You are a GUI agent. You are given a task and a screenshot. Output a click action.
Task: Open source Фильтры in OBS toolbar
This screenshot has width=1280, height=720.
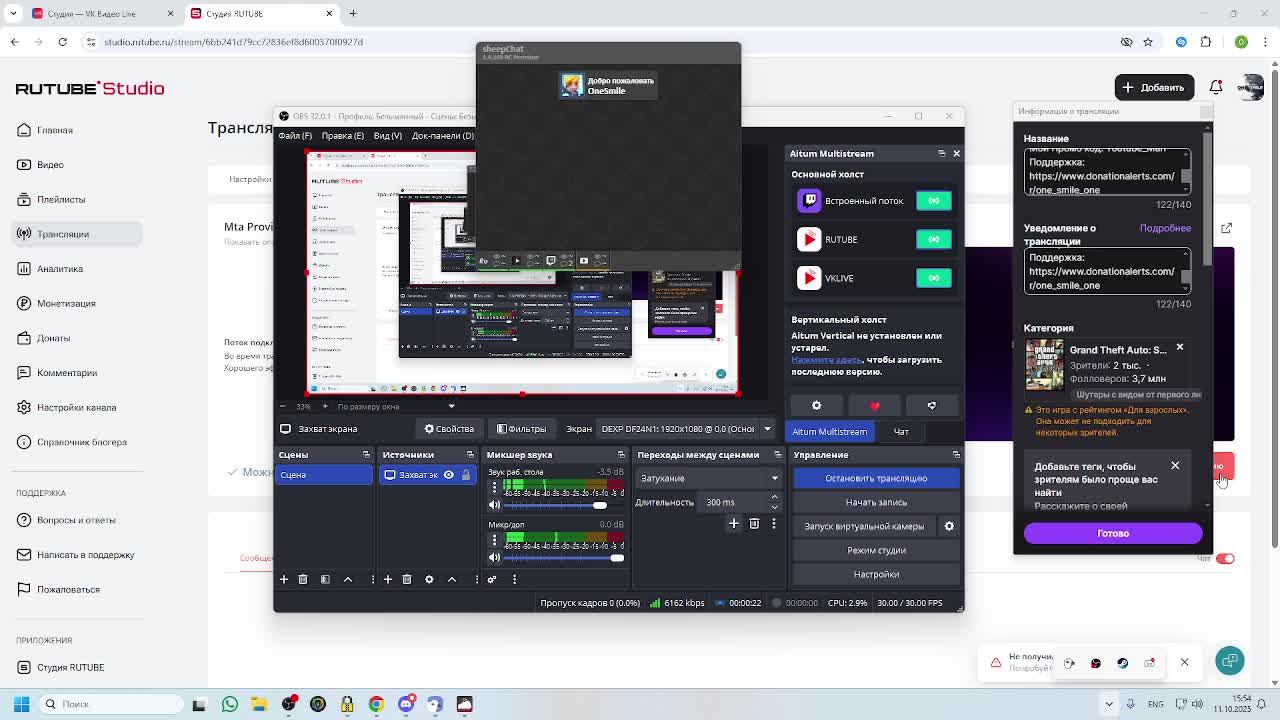[522, 429]
